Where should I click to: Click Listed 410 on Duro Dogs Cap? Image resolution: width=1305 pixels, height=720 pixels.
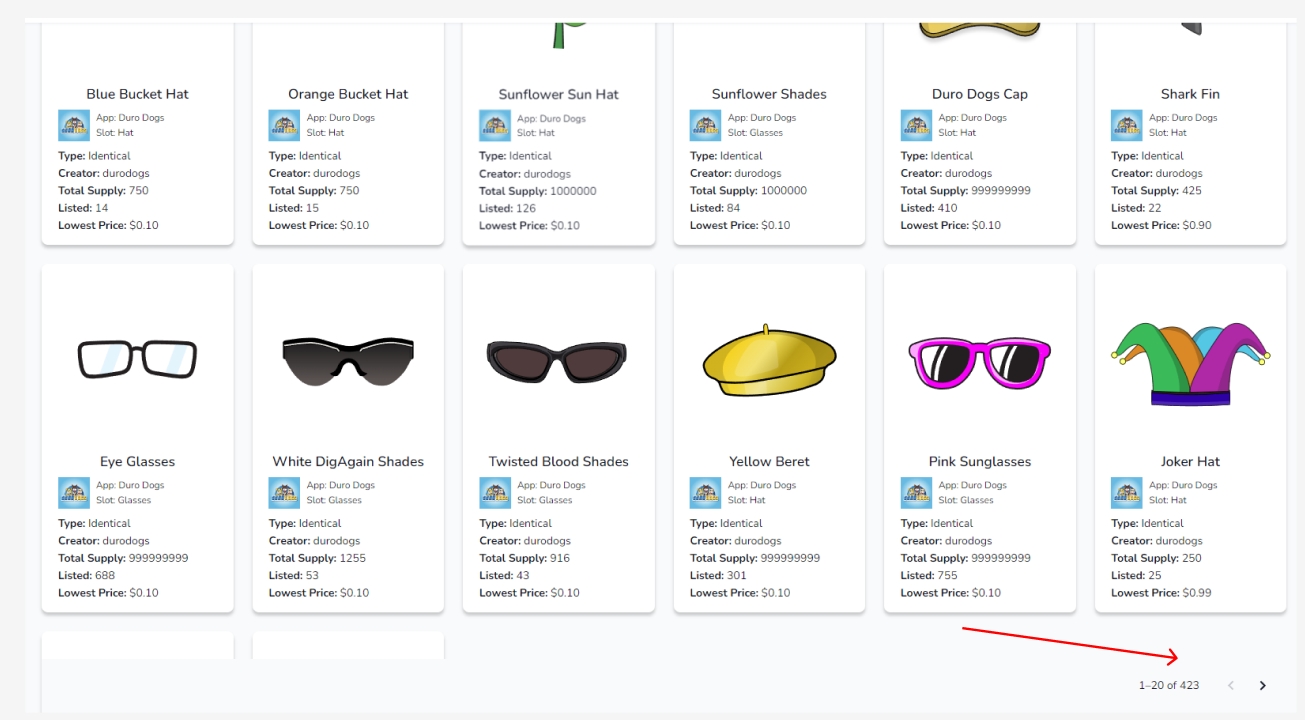[929, 208]
